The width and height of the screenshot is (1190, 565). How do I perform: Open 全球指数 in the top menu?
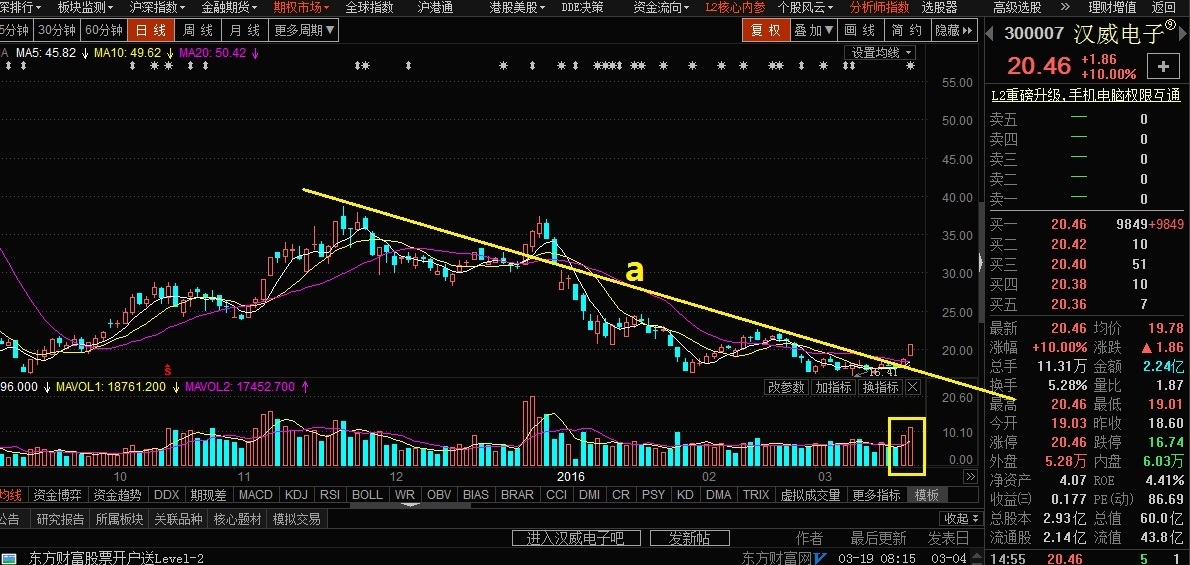pyautogui.click(x=370, y=8)
